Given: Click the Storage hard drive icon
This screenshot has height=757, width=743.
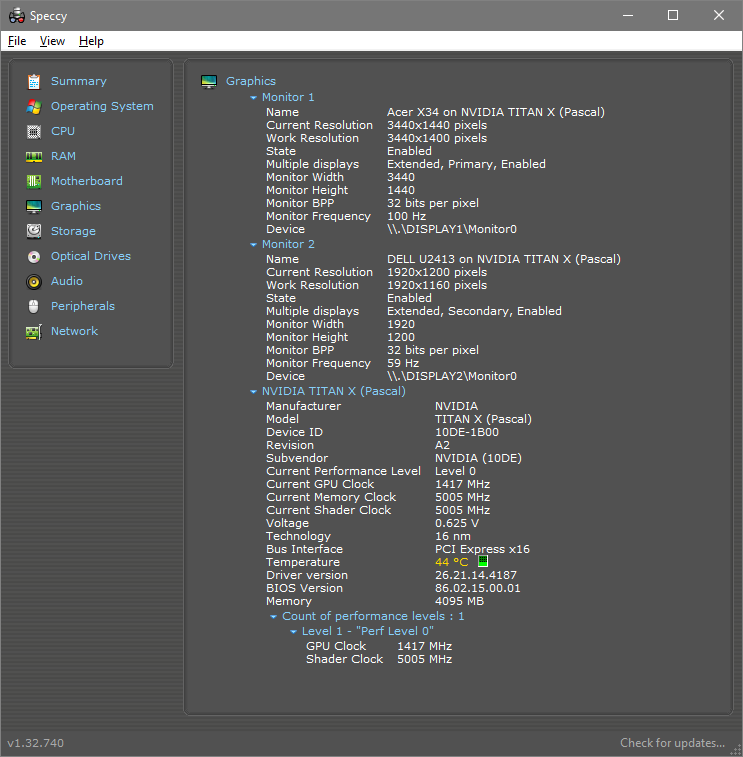Looking at the screenshot, I should pyautogui.click(x=34, y=232).
